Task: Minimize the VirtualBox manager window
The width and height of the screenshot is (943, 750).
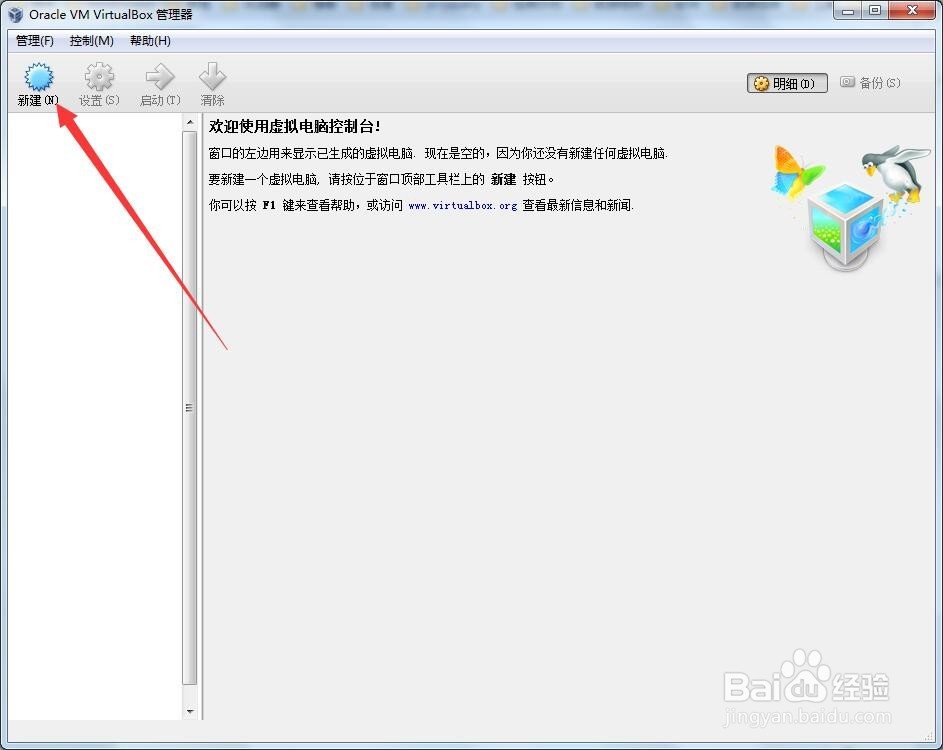Action: pos(849,11)
